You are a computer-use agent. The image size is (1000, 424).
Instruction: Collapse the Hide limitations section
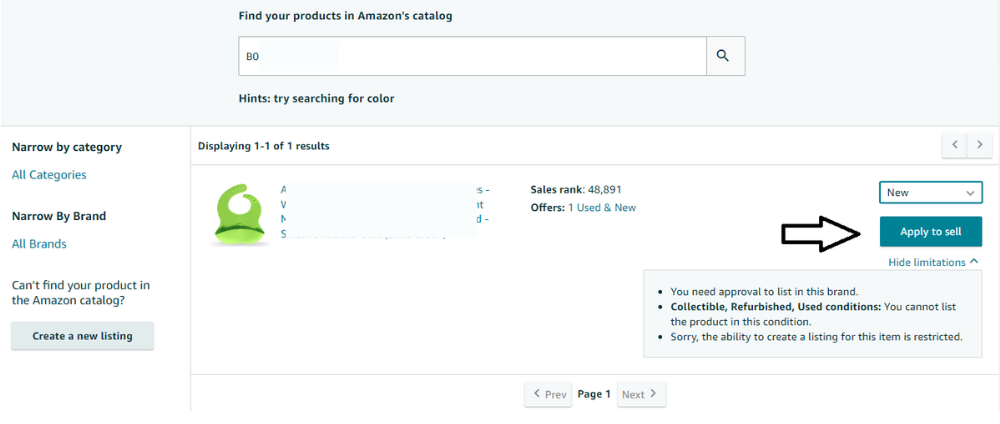point(933,262)
